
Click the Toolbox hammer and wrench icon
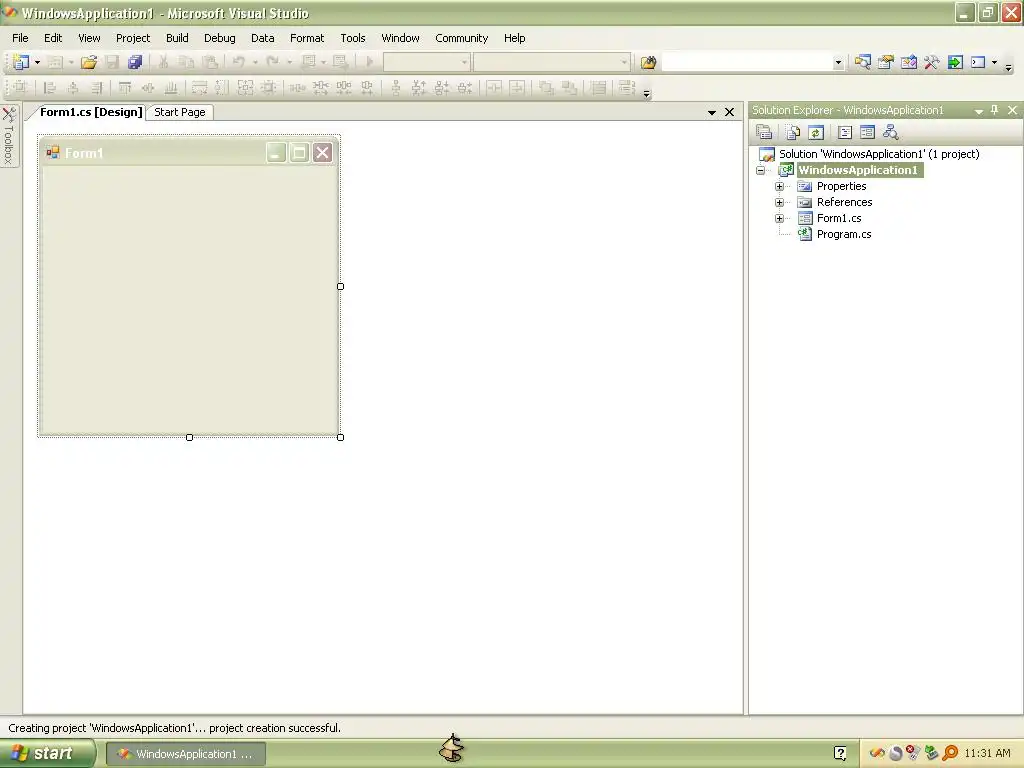click(x=931, y=62)
